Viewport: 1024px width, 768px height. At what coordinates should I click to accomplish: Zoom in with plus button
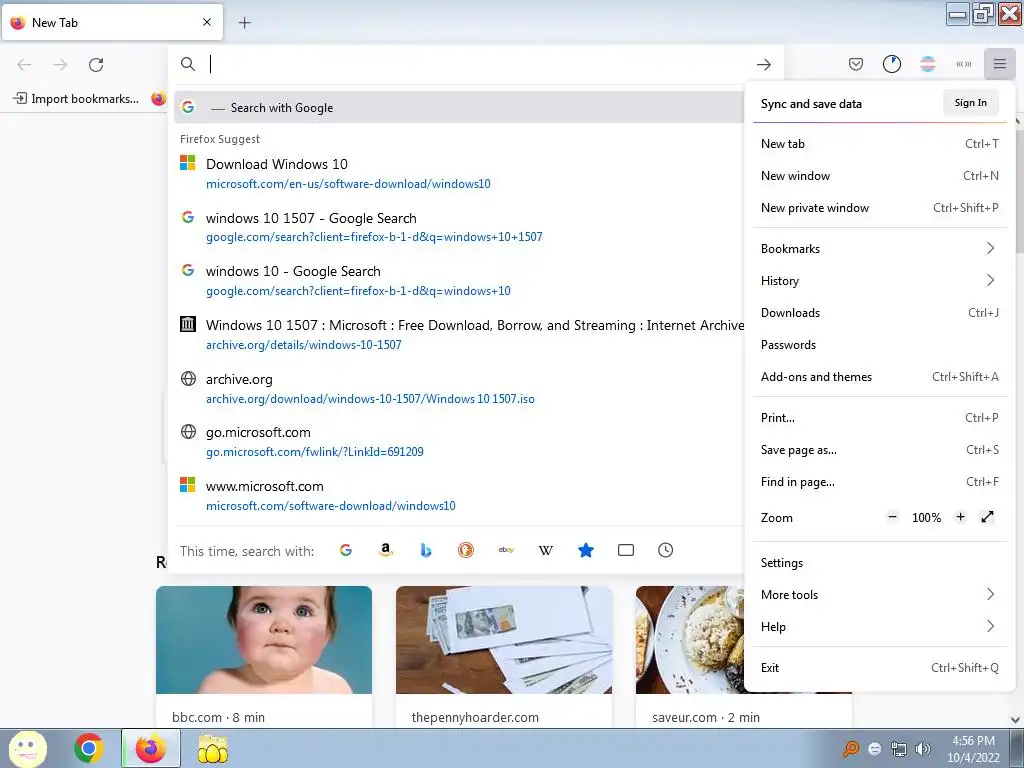point(960,517)
